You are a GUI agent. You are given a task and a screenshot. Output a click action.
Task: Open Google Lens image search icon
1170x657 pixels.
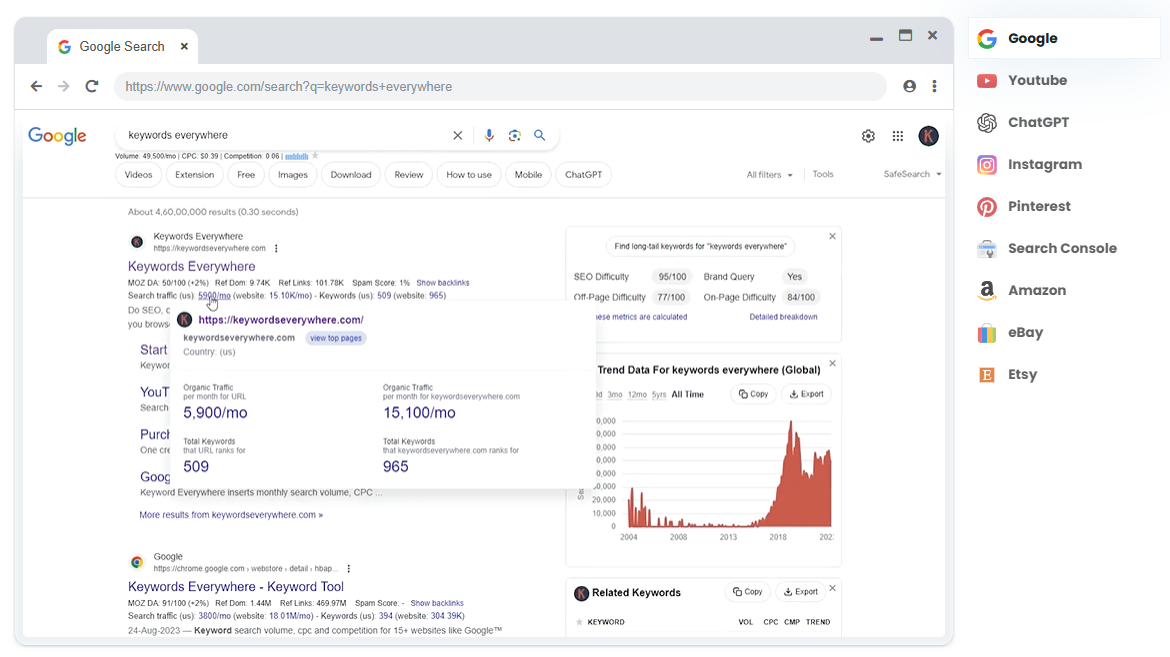coord(514,135)
